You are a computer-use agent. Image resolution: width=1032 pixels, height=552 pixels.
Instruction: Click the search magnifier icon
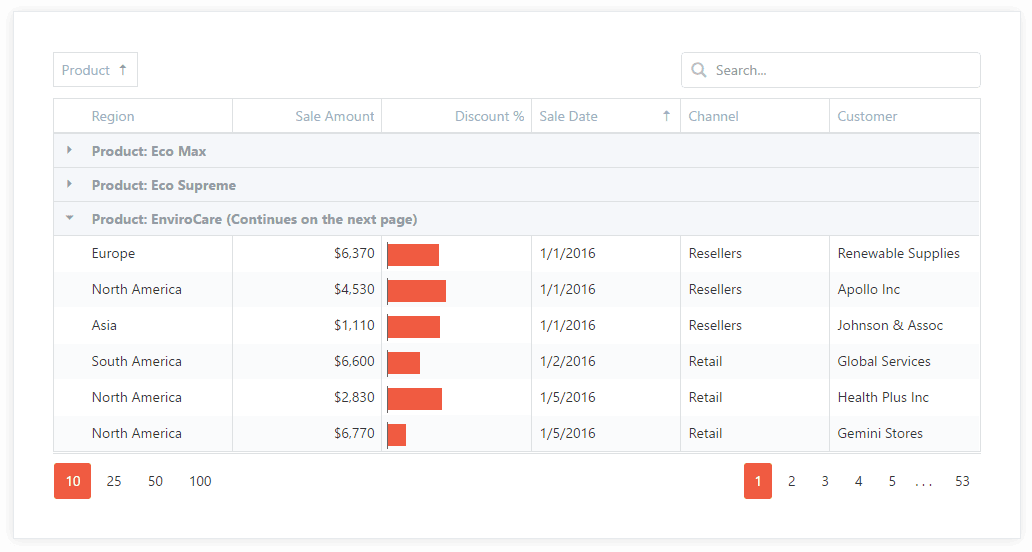pyautogui.click(x=698, y=70)
